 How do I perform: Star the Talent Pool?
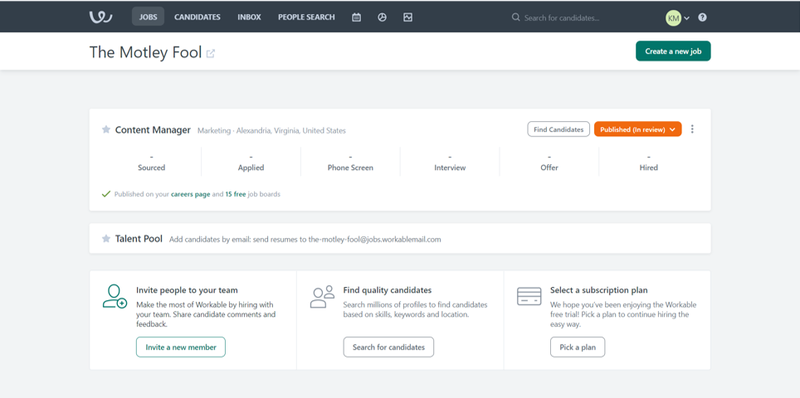tap(106, 238)
